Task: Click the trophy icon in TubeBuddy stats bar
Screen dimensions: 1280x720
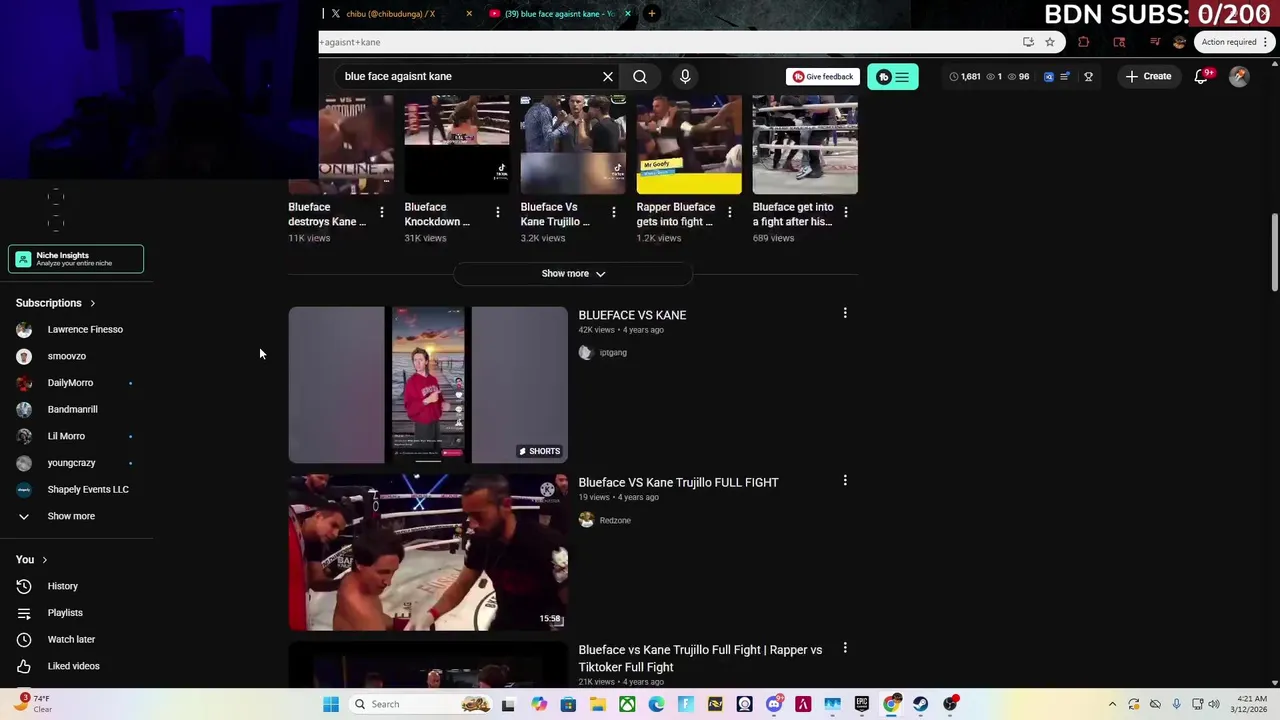Action: tap(1088, 76)
